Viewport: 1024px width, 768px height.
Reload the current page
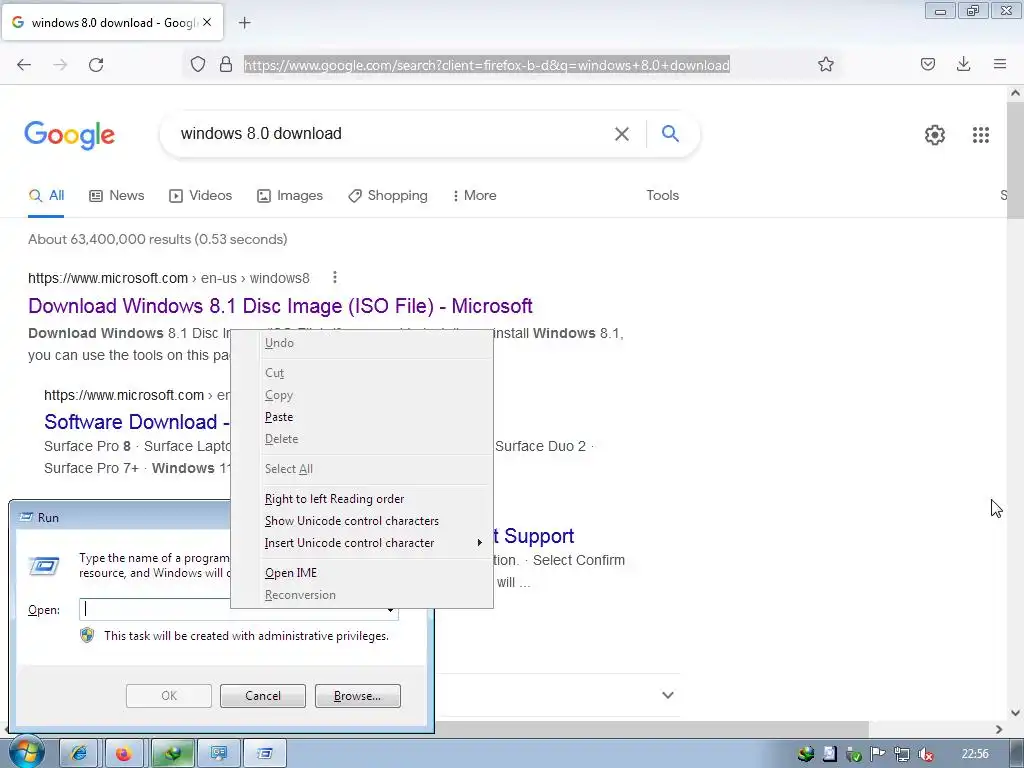(96, 65)
